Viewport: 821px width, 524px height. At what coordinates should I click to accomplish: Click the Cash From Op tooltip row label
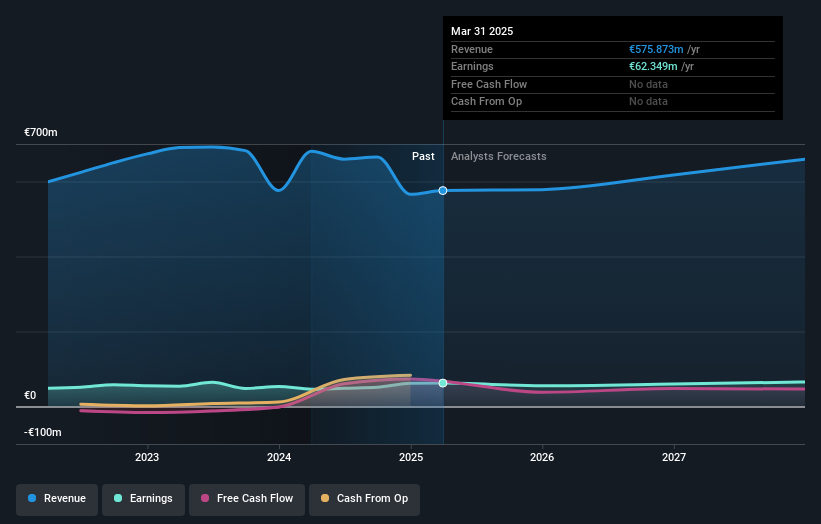(x=486, y=102)
